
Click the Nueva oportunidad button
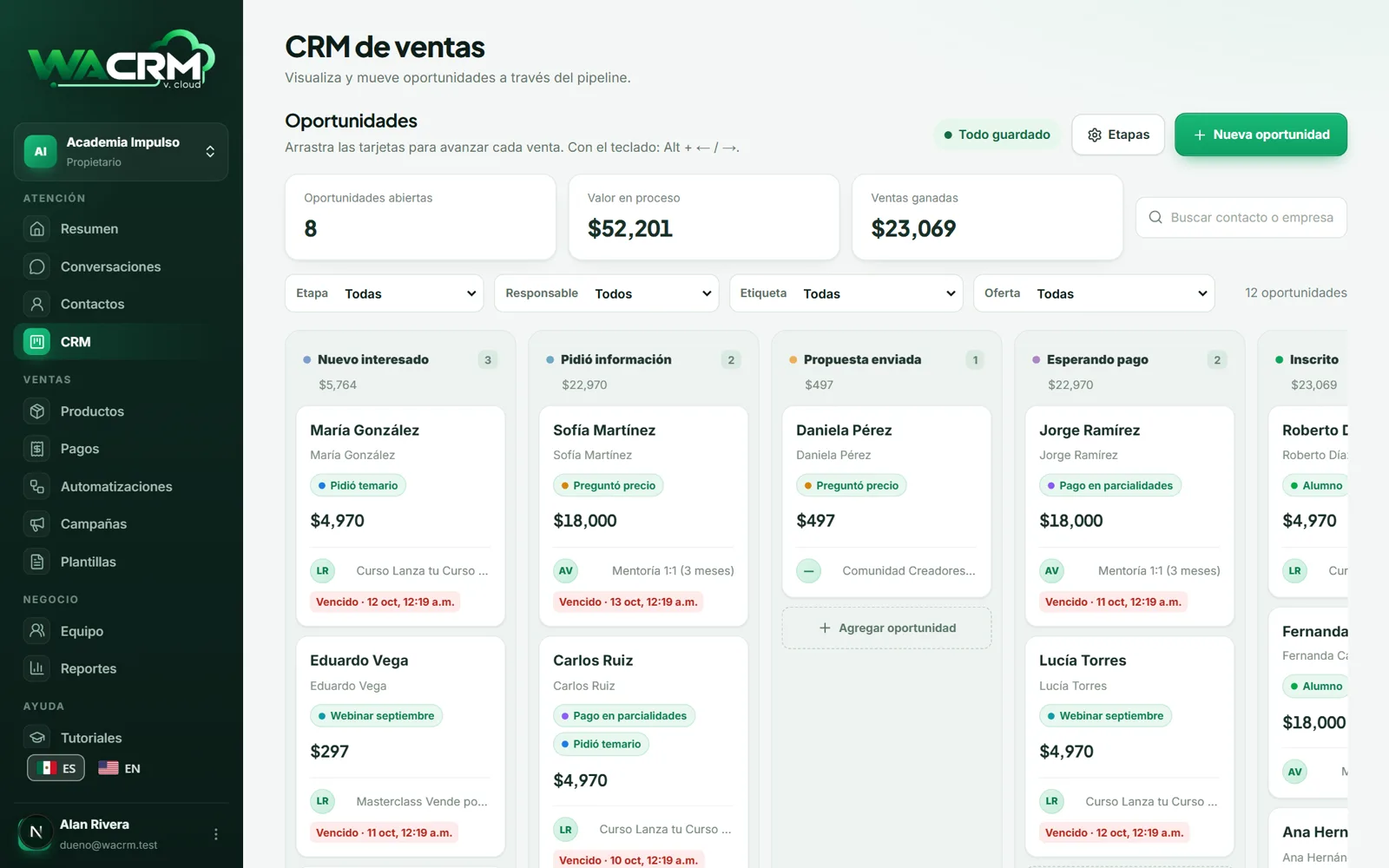1261,135
